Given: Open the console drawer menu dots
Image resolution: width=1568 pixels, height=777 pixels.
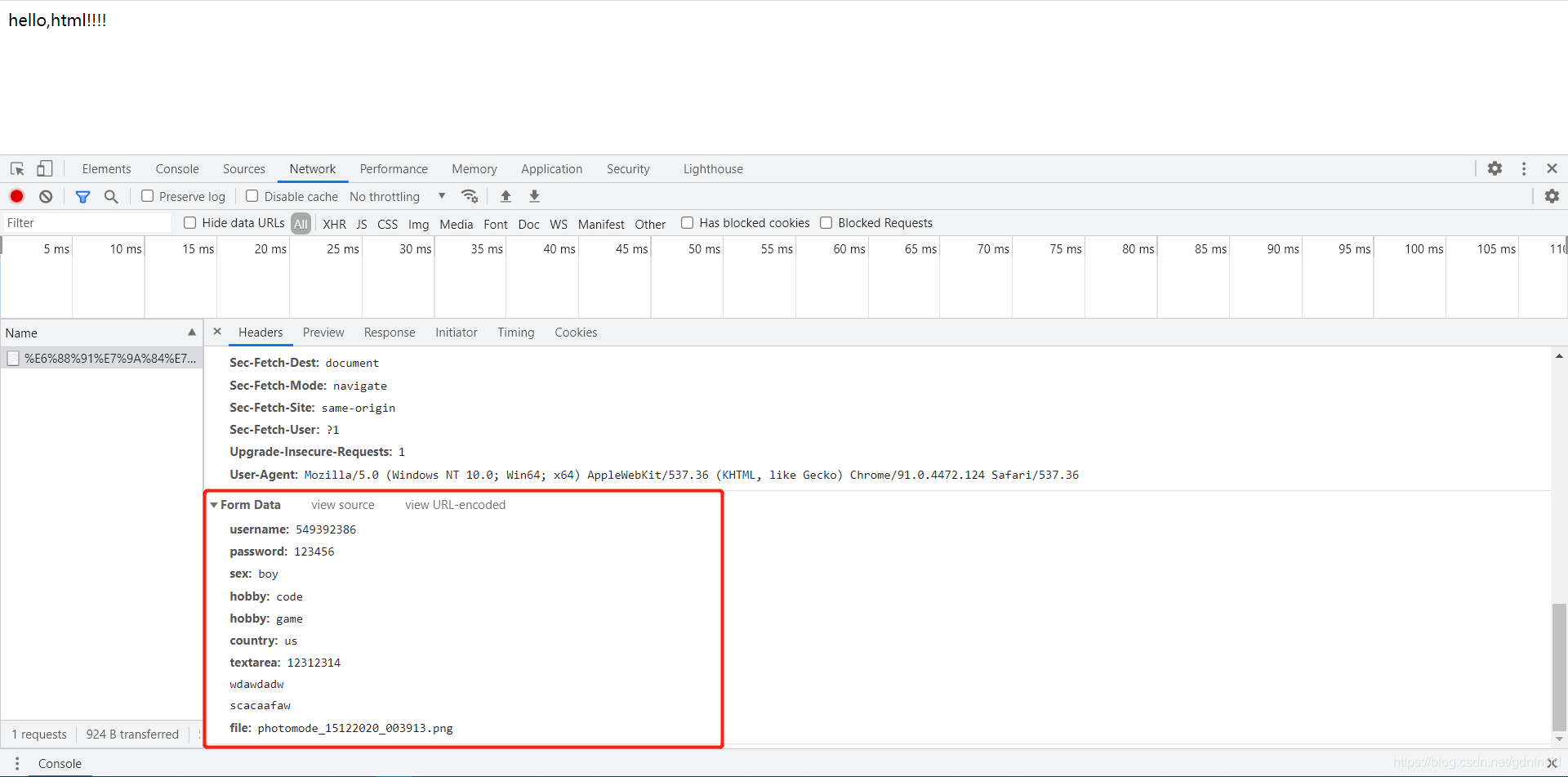Looking at the screenshot, I should pos(16,763).
